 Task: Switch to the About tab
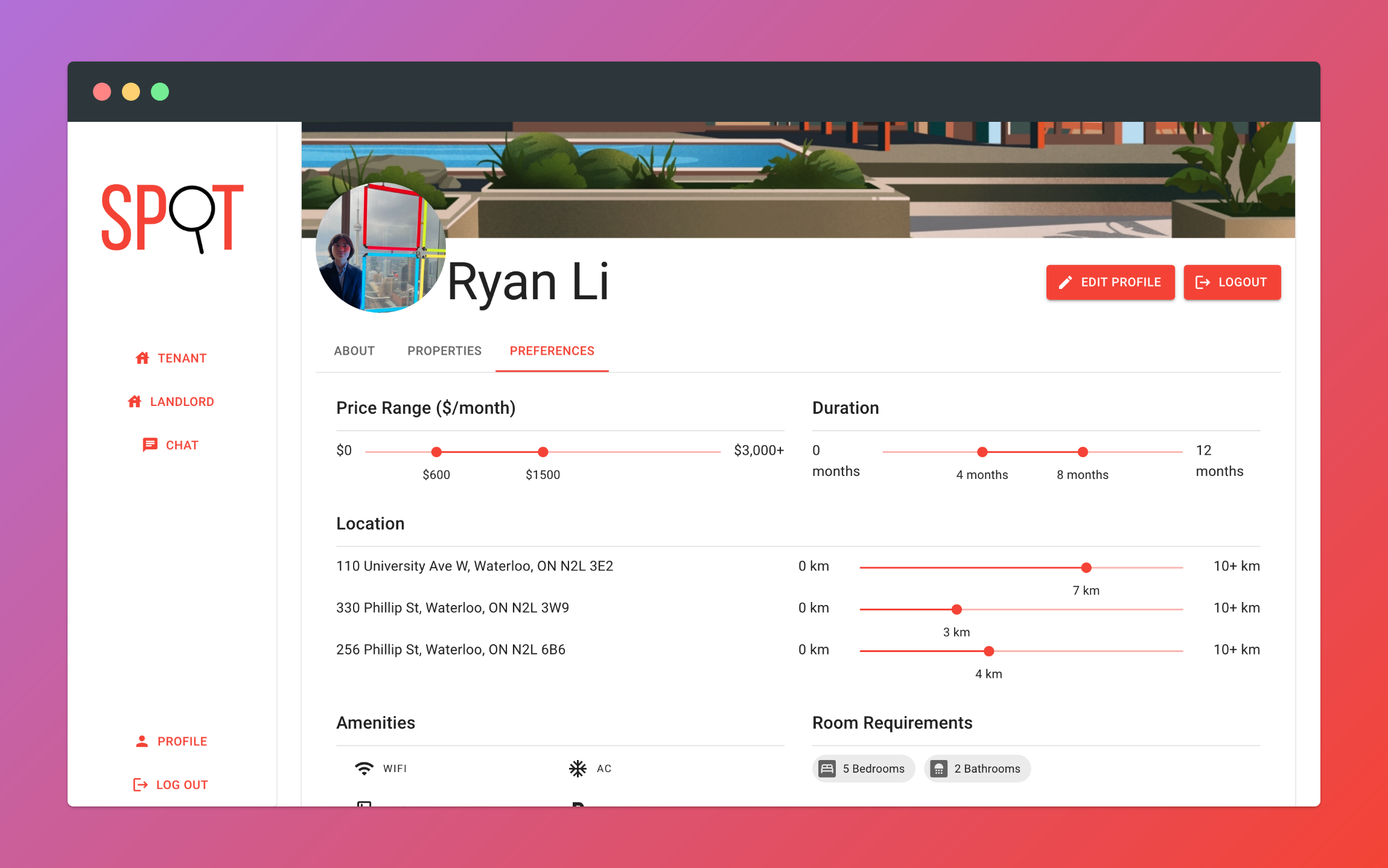pos(354,351)
